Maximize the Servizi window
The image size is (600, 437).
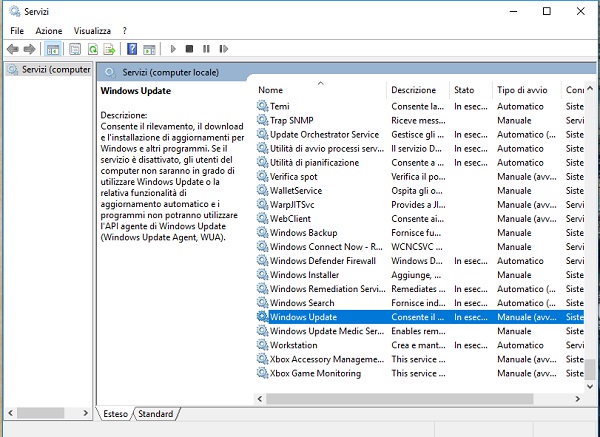point(547,11)
